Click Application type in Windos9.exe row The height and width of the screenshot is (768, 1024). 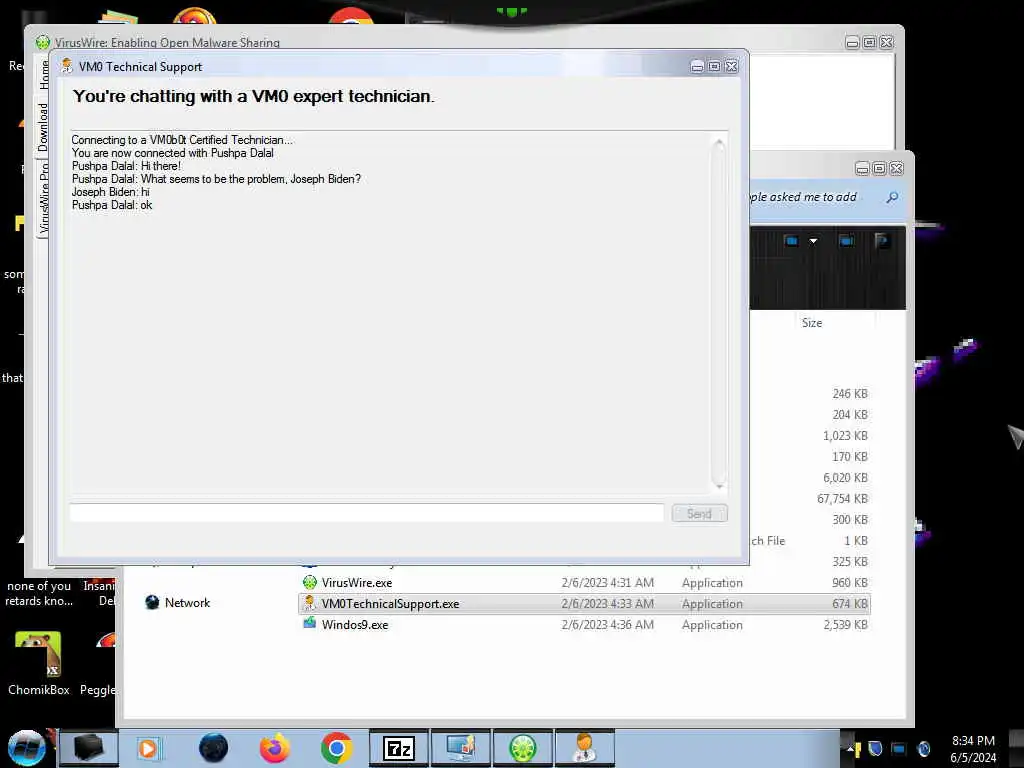click(712, 624)
